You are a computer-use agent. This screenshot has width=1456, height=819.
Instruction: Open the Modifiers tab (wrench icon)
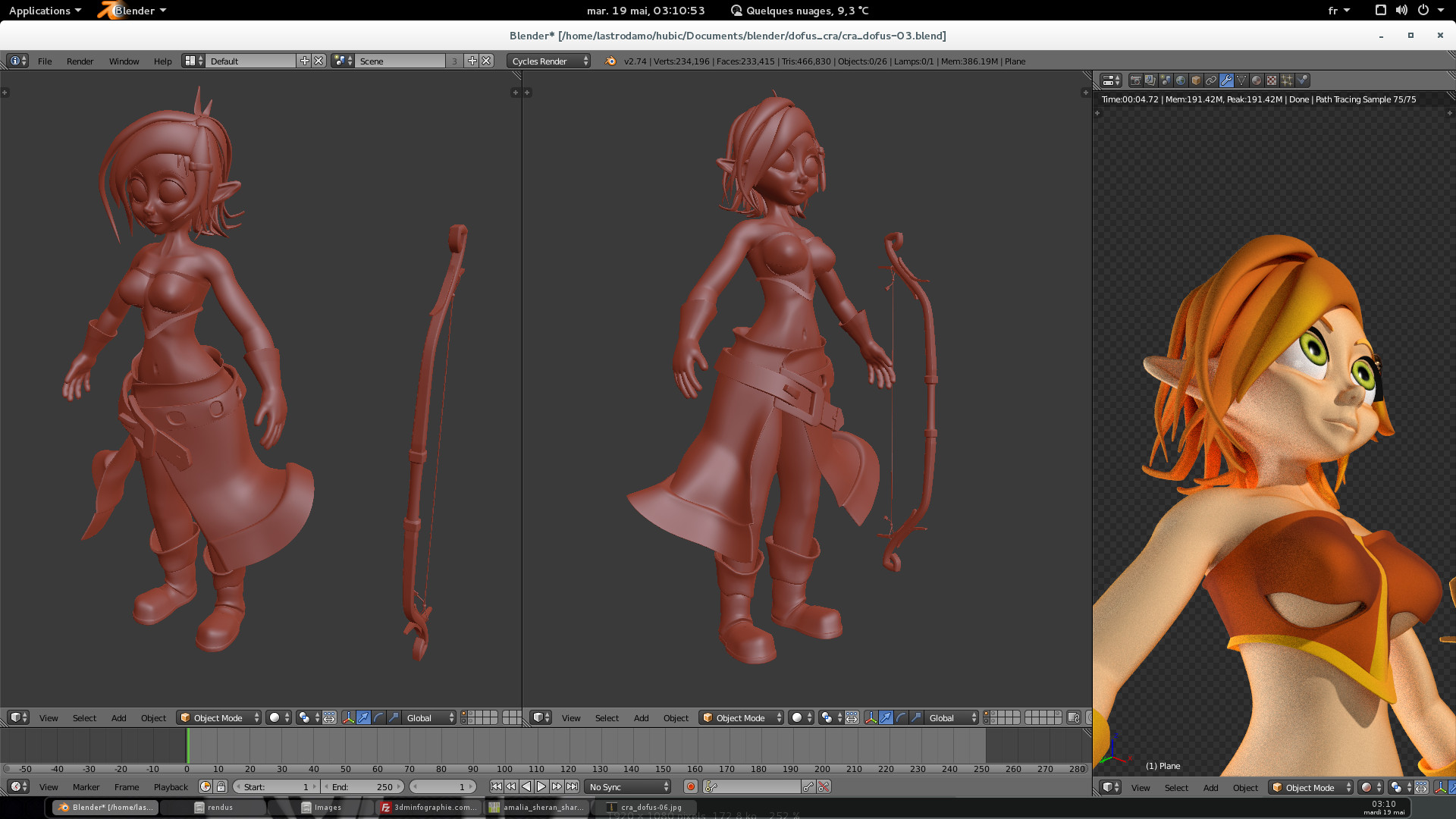click(1226, 80)
